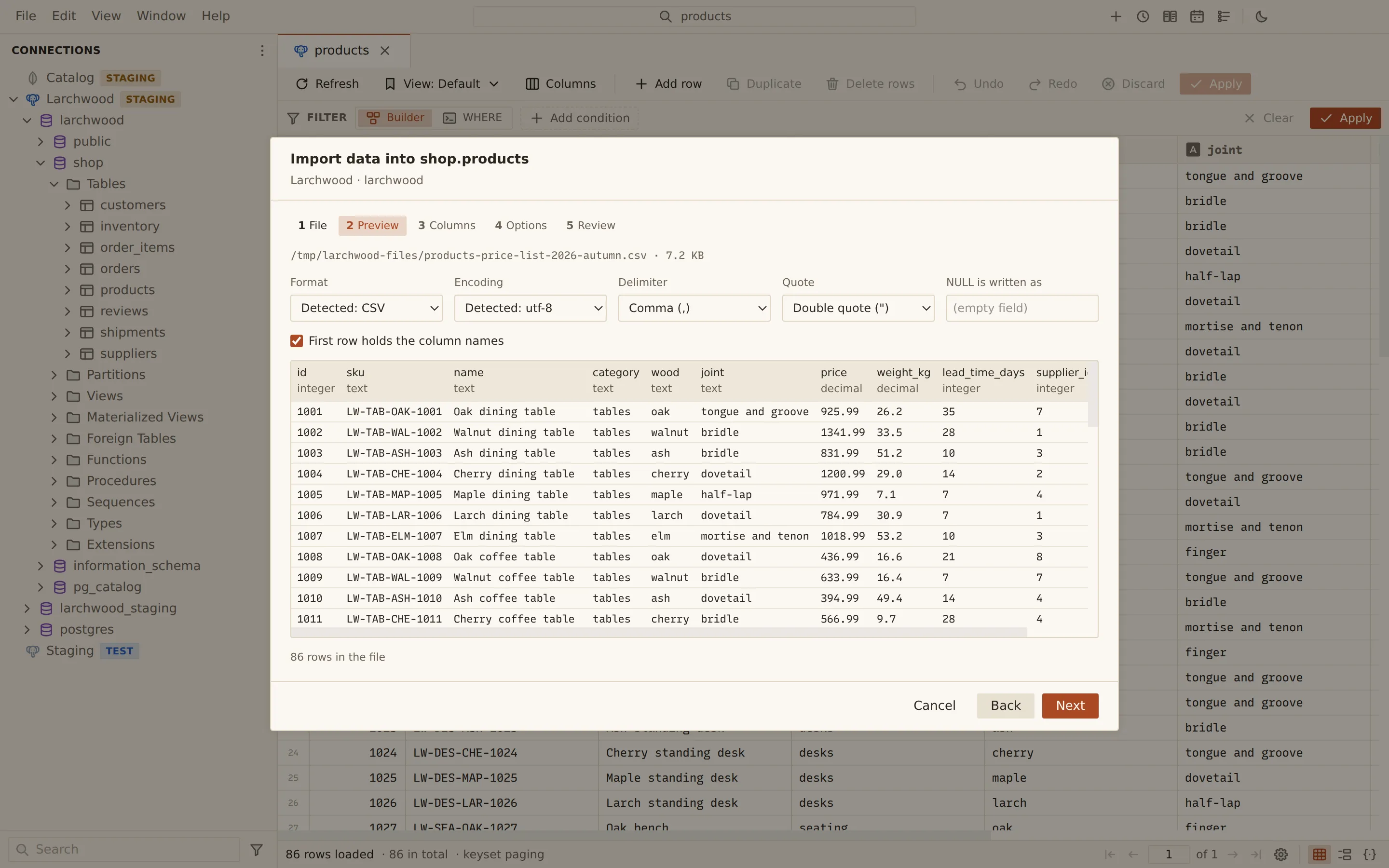
Task: Click the preview table vertical scrollbar
Action: (1093, 395)
